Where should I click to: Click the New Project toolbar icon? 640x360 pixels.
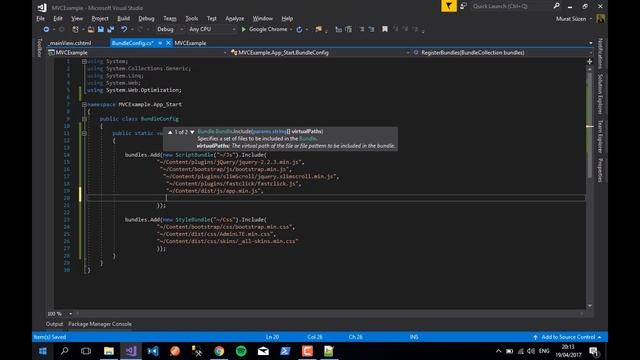click(x=76, y=29)
